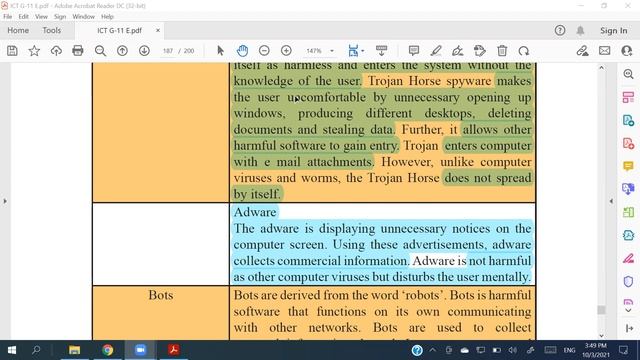Open File Explorer from taskbar

(74, 350)
